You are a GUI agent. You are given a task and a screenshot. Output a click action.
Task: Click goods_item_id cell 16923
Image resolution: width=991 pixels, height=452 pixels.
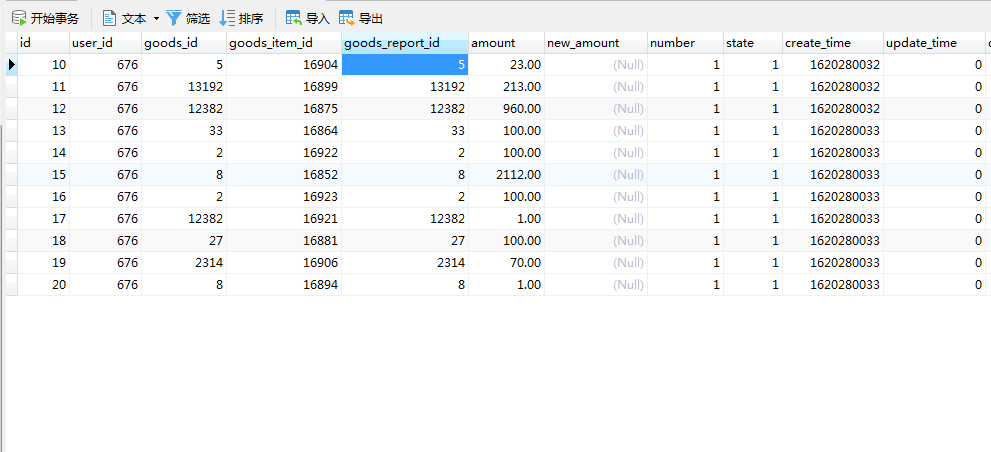(284, 197)
